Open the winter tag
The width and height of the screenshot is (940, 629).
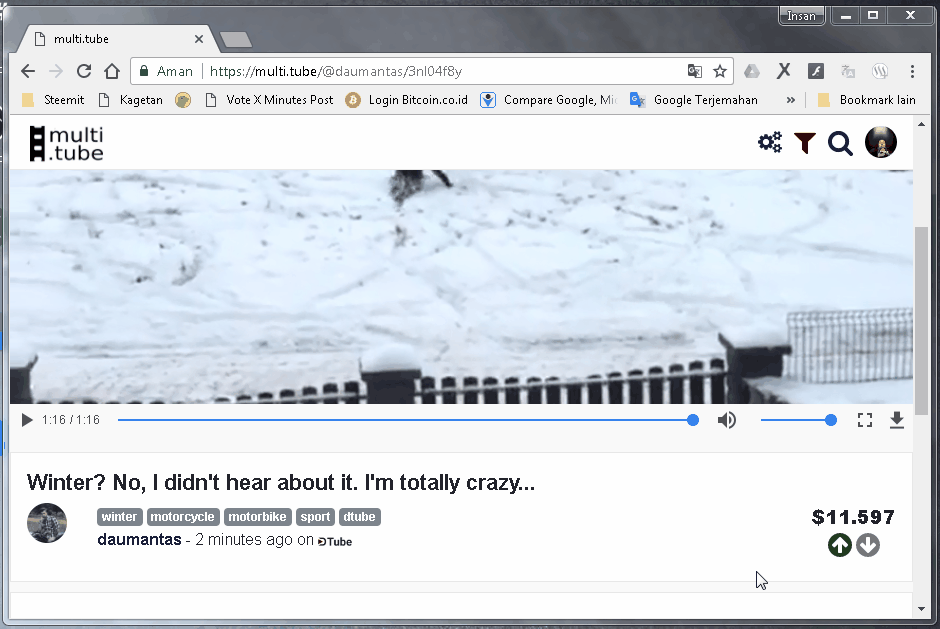119,517
